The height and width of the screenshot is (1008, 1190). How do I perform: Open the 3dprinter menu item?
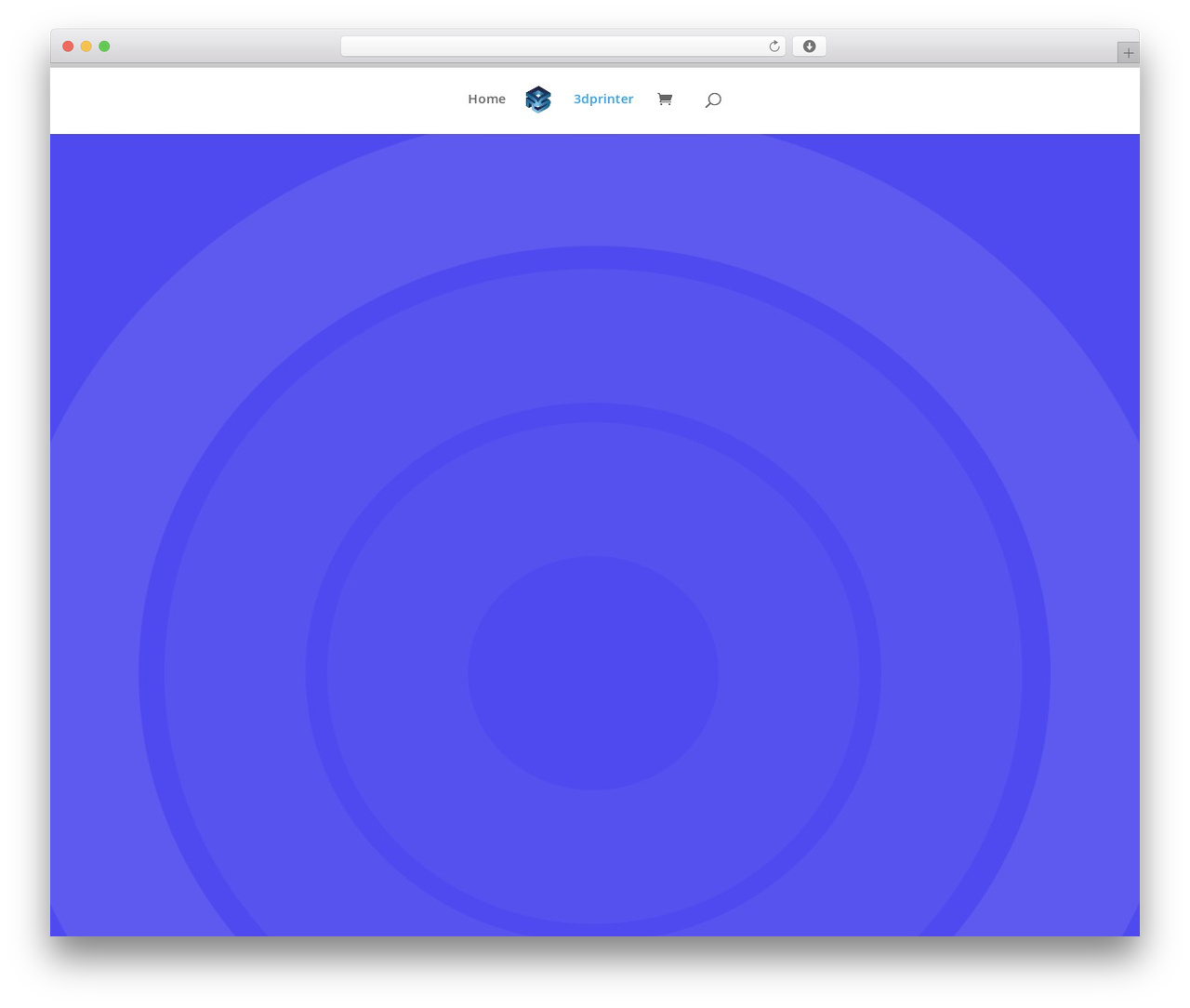pos(603,99)
